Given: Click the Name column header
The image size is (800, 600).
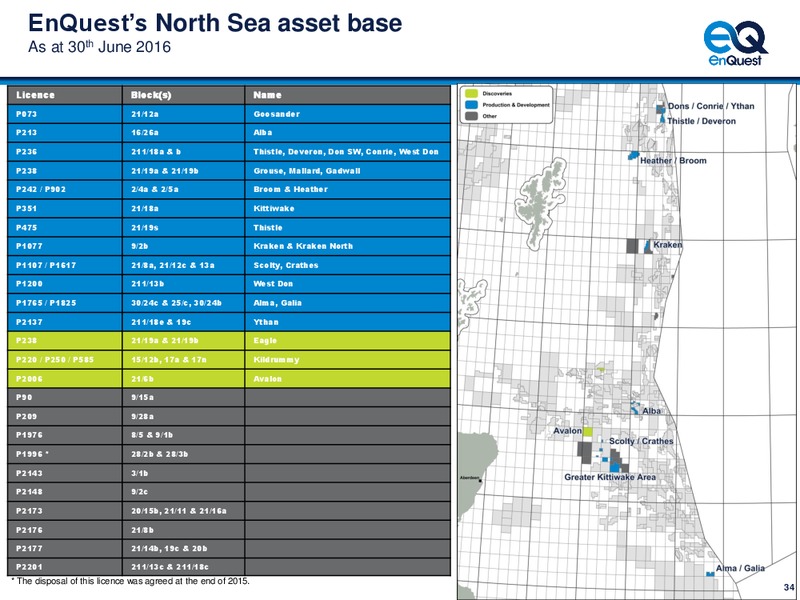Looking at the screenshot, I should [x=348, y=95].
